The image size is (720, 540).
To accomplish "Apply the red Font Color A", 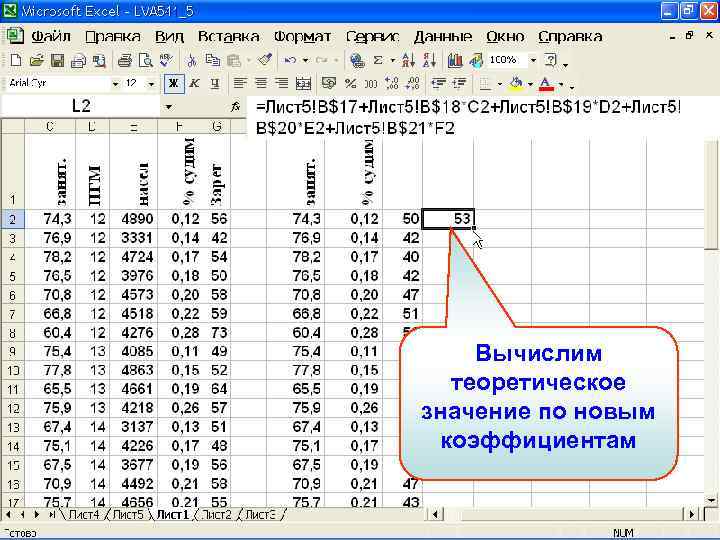I will (546, 84).
